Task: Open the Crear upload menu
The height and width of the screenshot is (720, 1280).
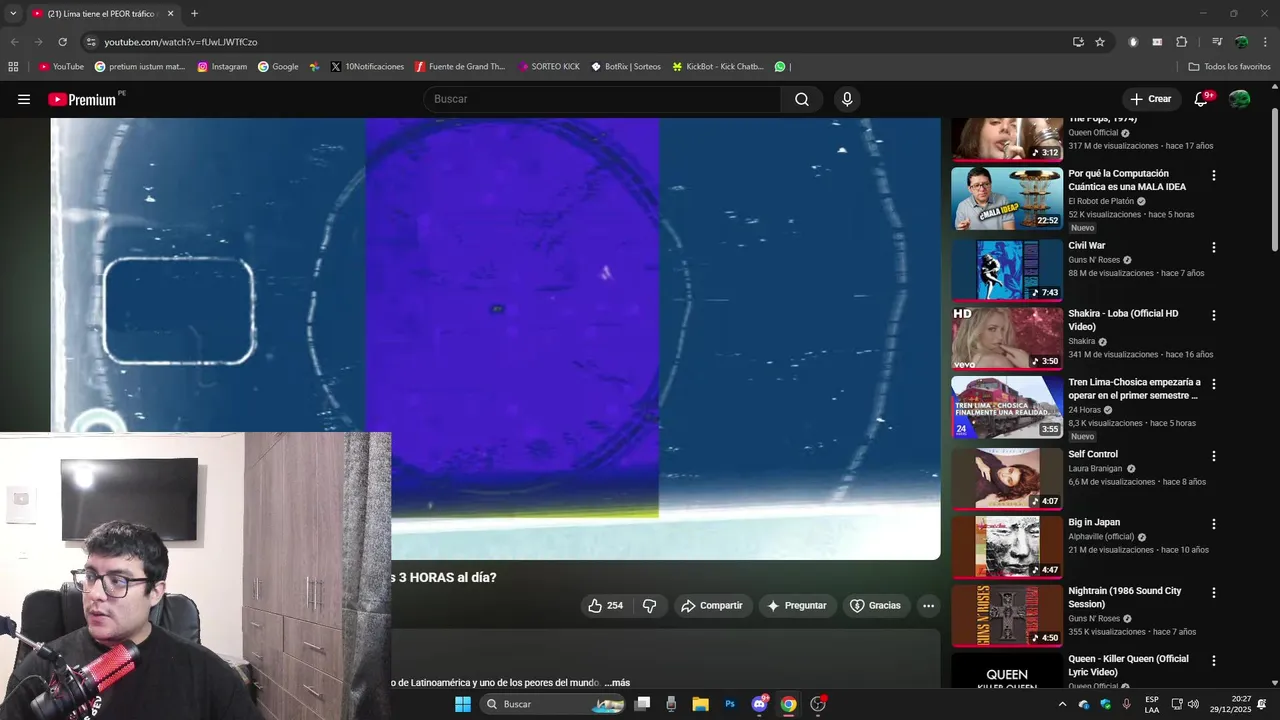Action: click(x=1150, y=99)
